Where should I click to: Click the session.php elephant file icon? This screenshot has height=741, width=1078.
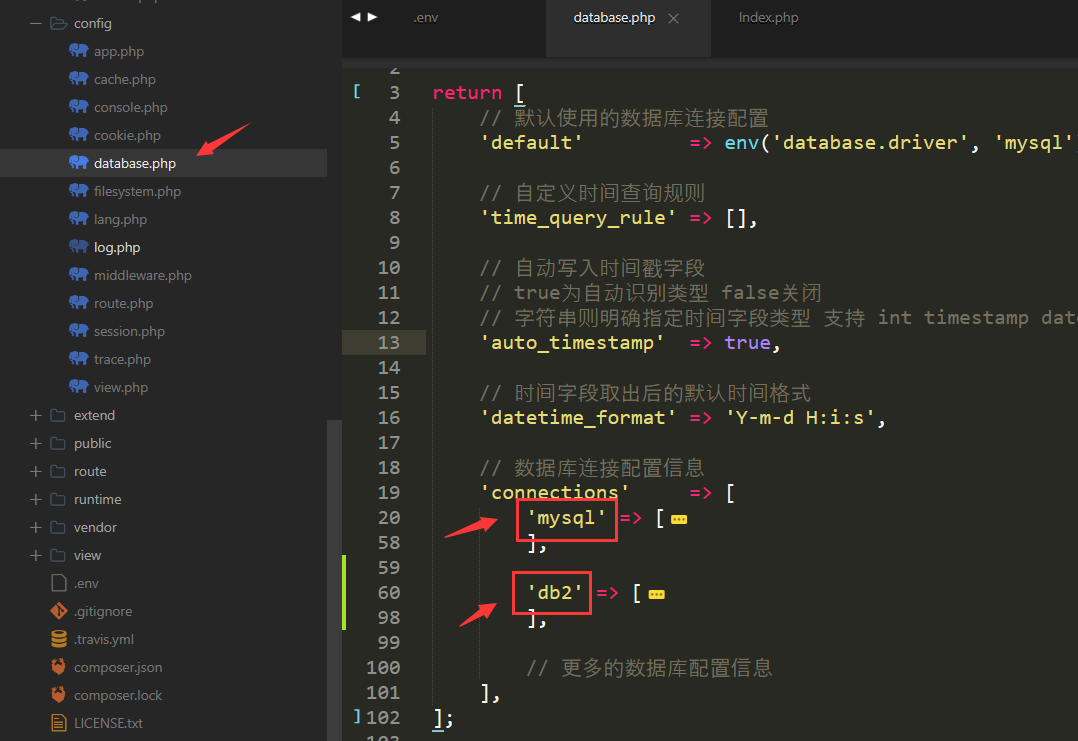[78, 331]
